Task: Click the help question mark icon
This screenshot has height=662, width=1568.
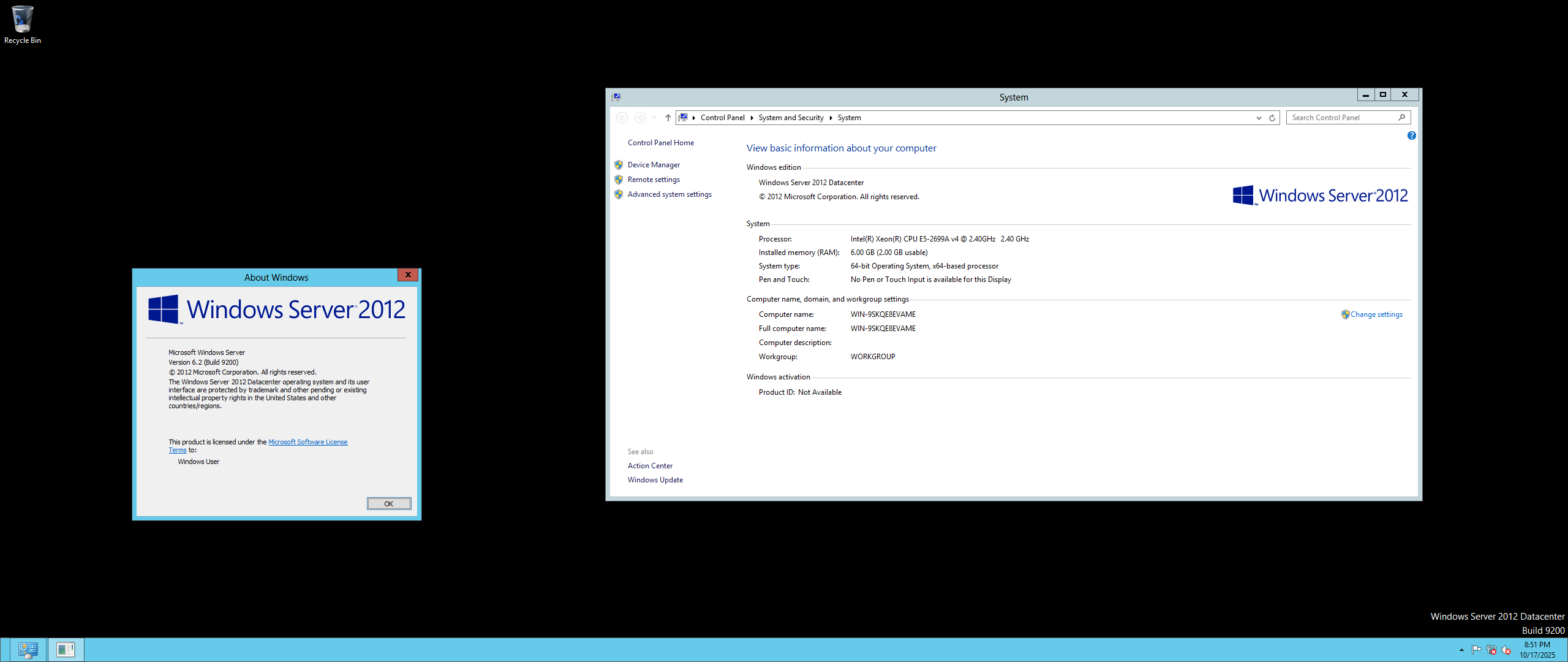Action: [1411, 135]
